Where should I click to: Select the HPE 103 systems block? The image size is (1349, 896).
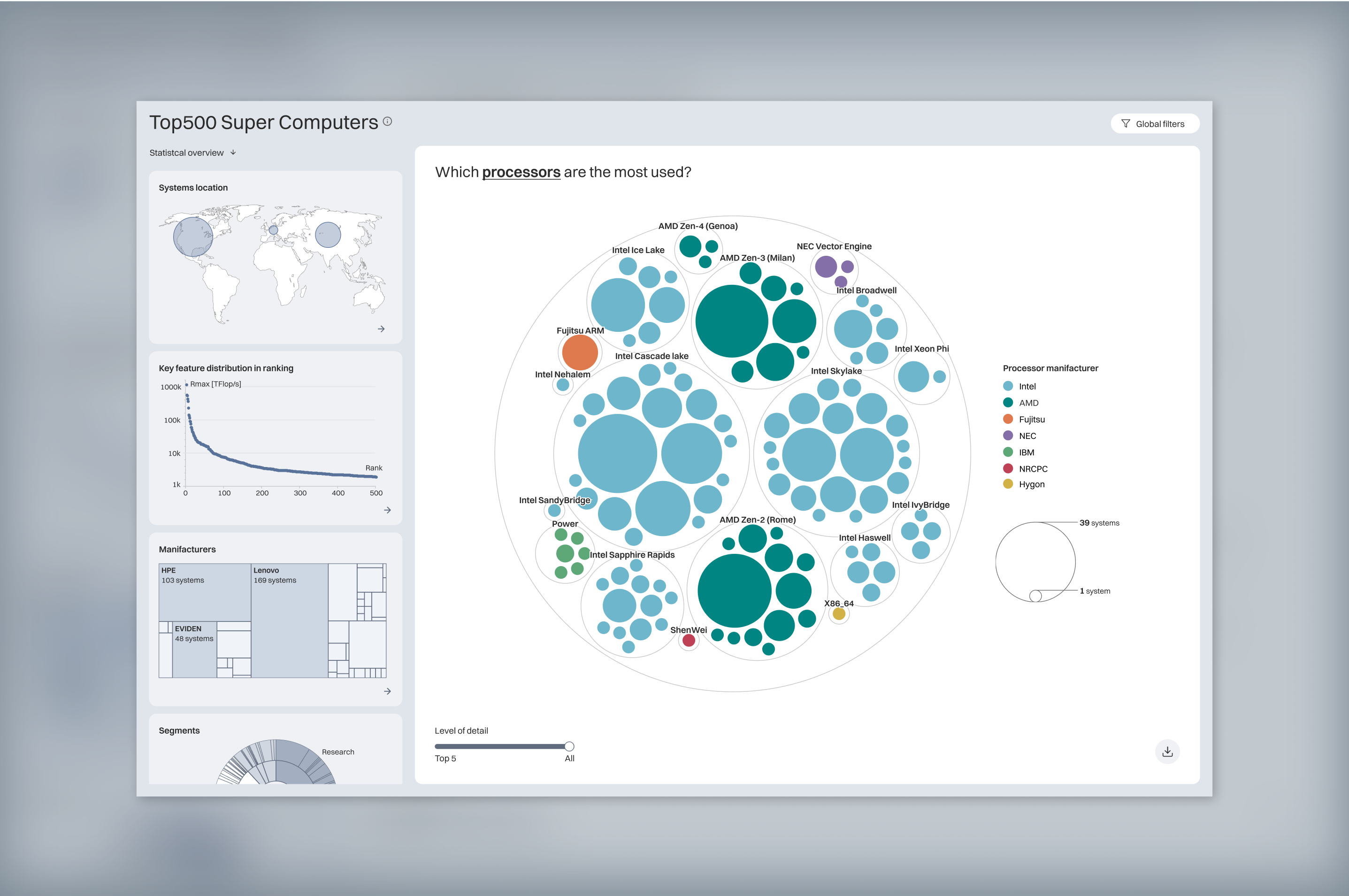pyautogui.click(x=204, y=592)
